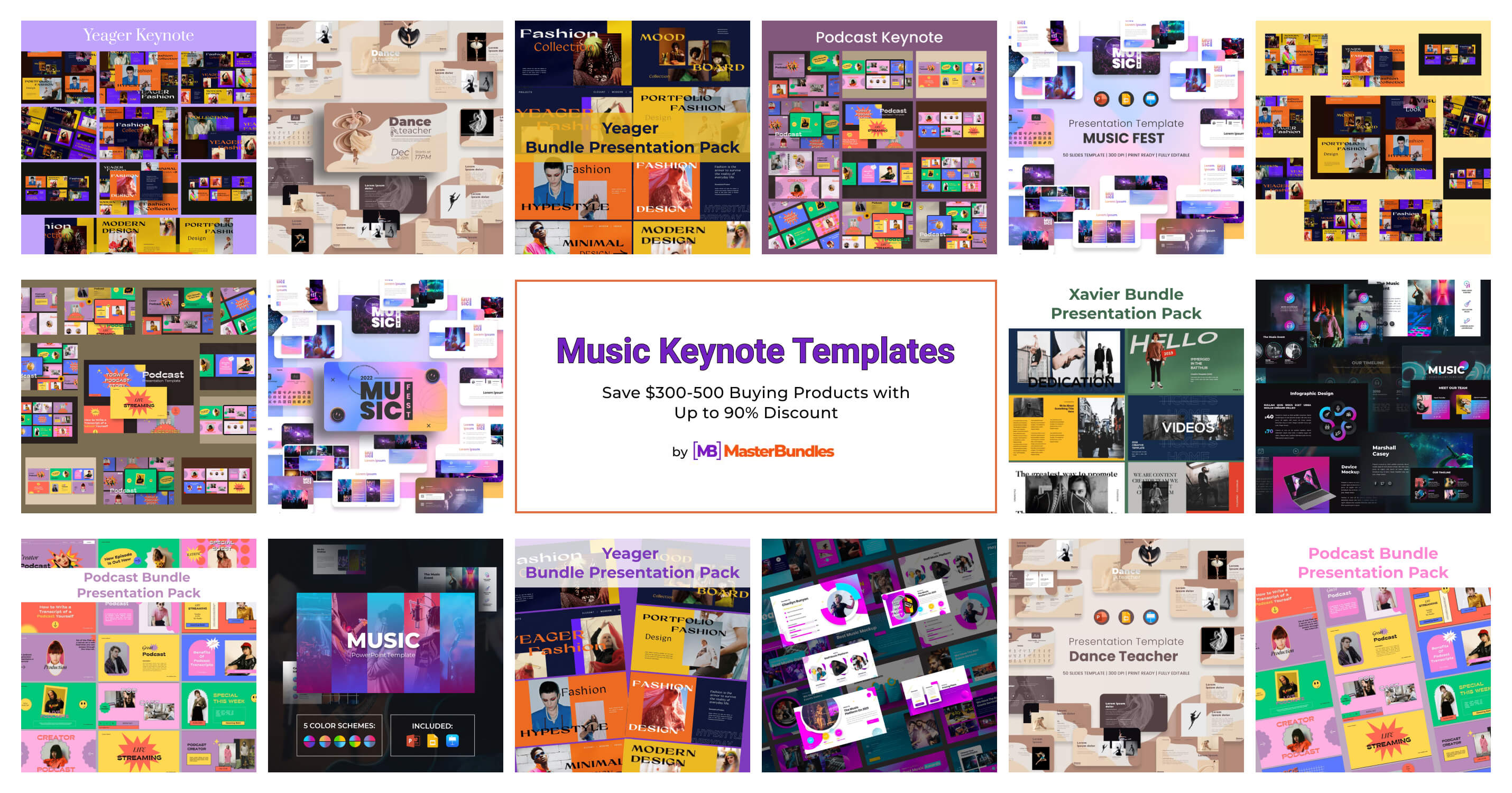Open the Podcast Keynote header title

tap(879, 37)
